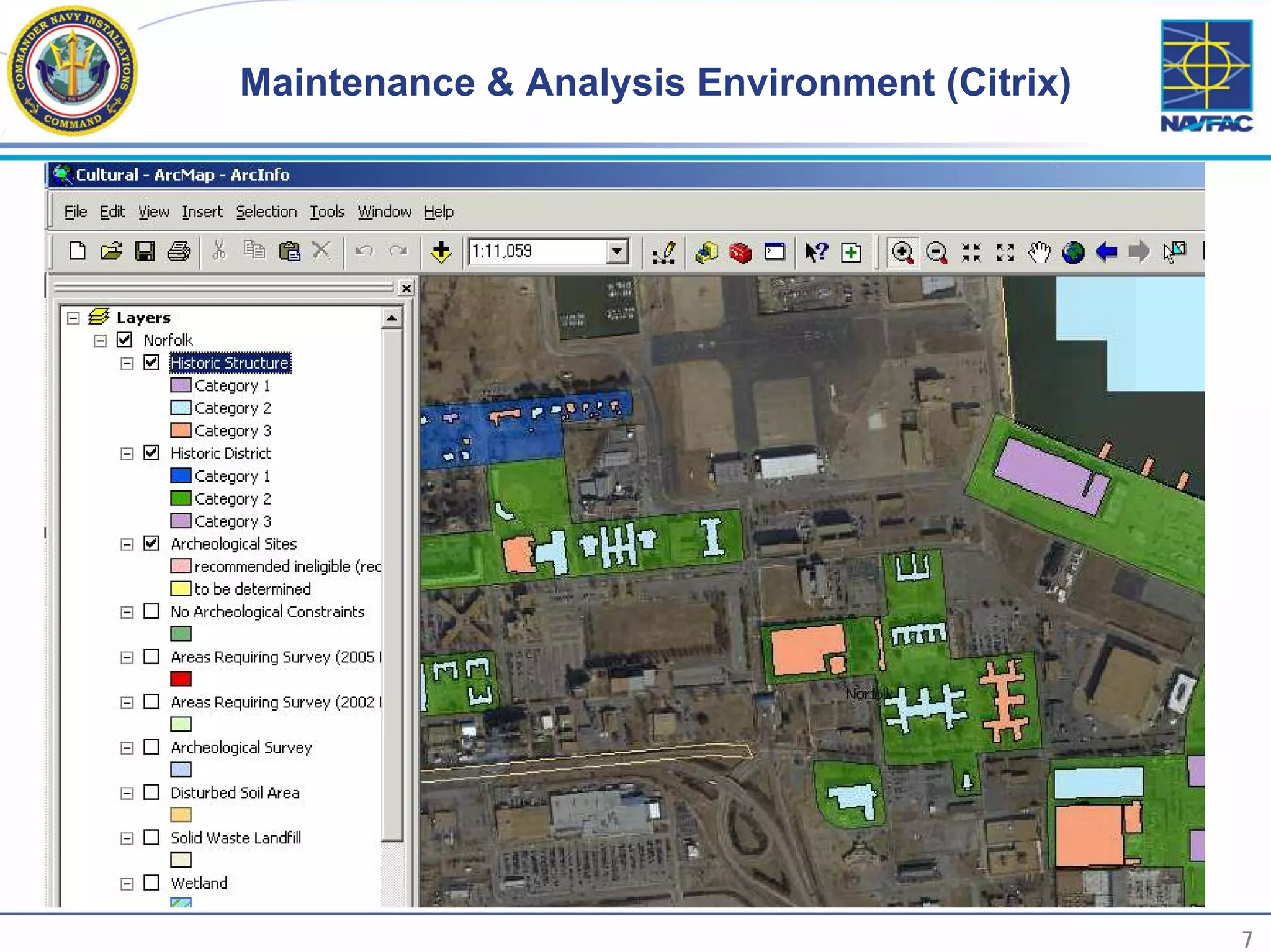Copy the selected element
This screenshot has height=952, width=1271.
254,250
